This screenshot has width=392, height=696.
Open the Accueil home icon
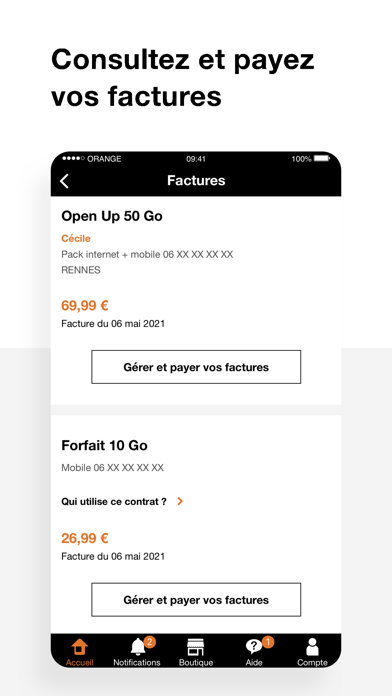pos(79,647)
